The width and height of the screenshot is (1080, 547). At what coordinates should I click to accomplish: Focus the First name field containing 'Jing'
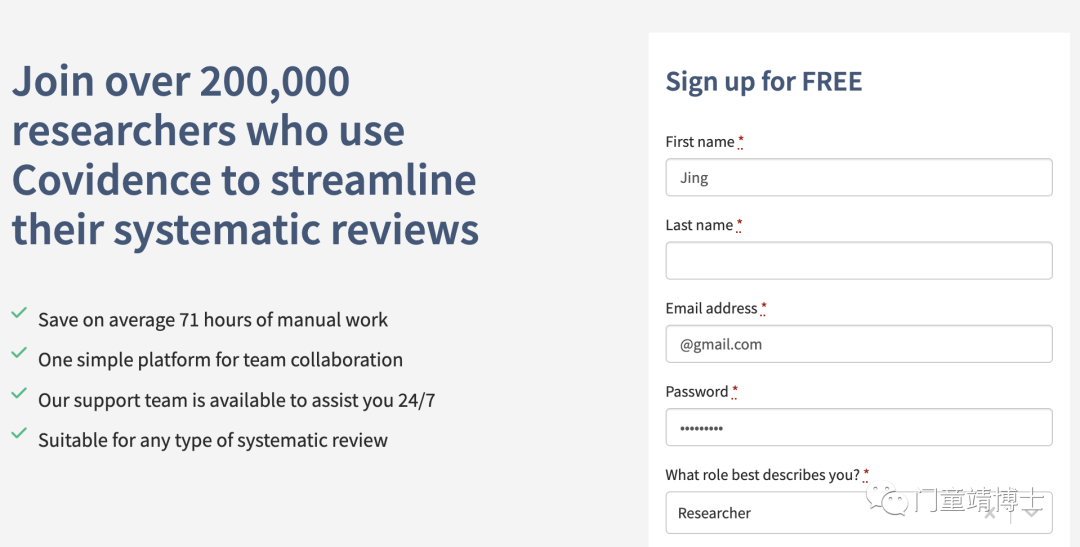click(859, 178)
